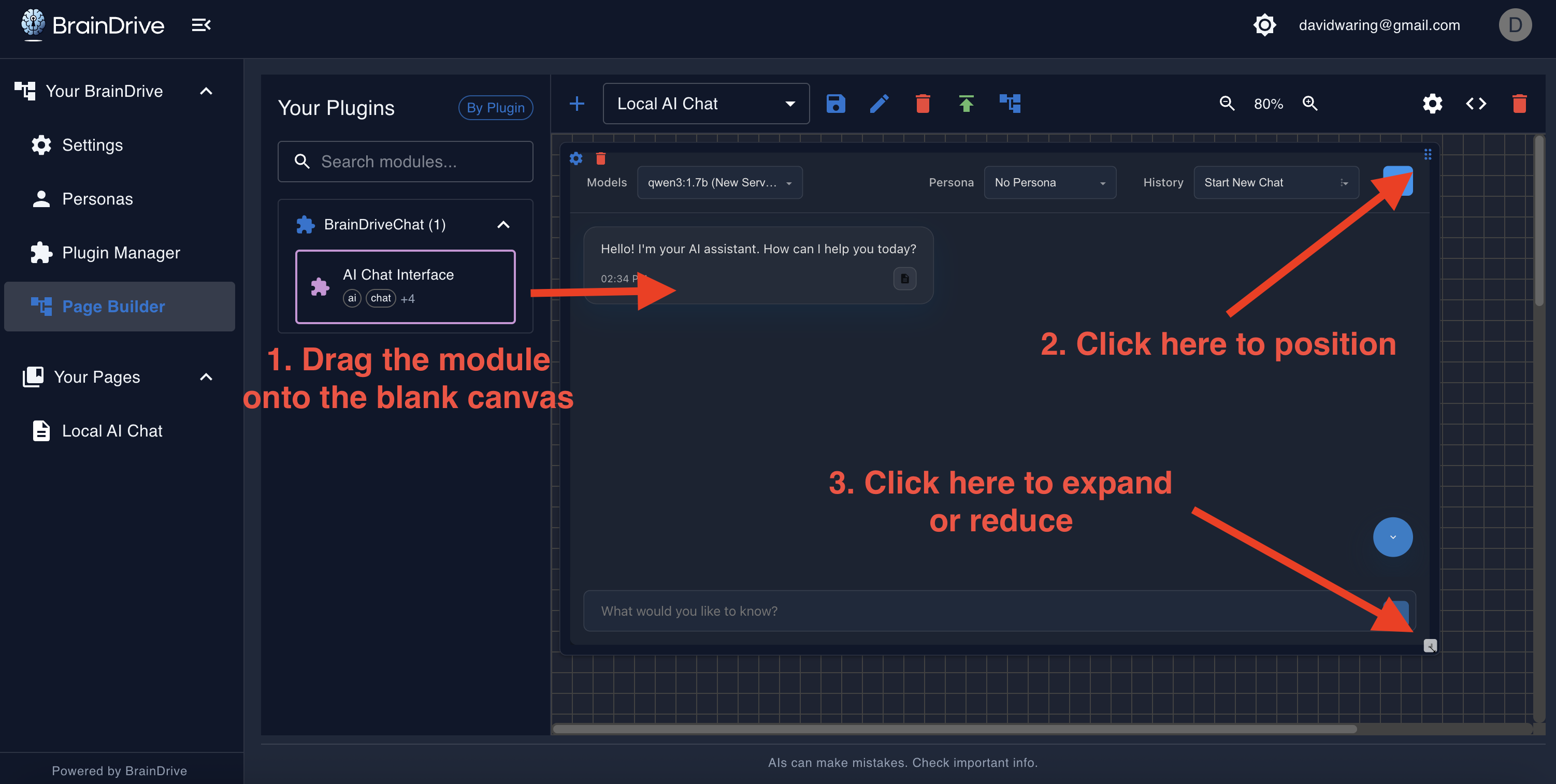Image resolution: width=1556 pixels, height=784 pixels.
Task: Open module settings gear on canvas
Action: click(575, 159)
